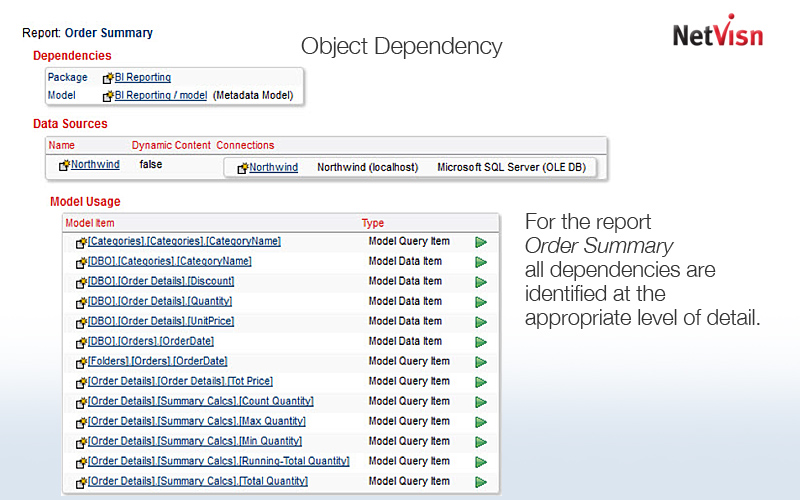Click the NetVisn logo
800x500 pixels.
pyautogui.click(x=718, y=31)
